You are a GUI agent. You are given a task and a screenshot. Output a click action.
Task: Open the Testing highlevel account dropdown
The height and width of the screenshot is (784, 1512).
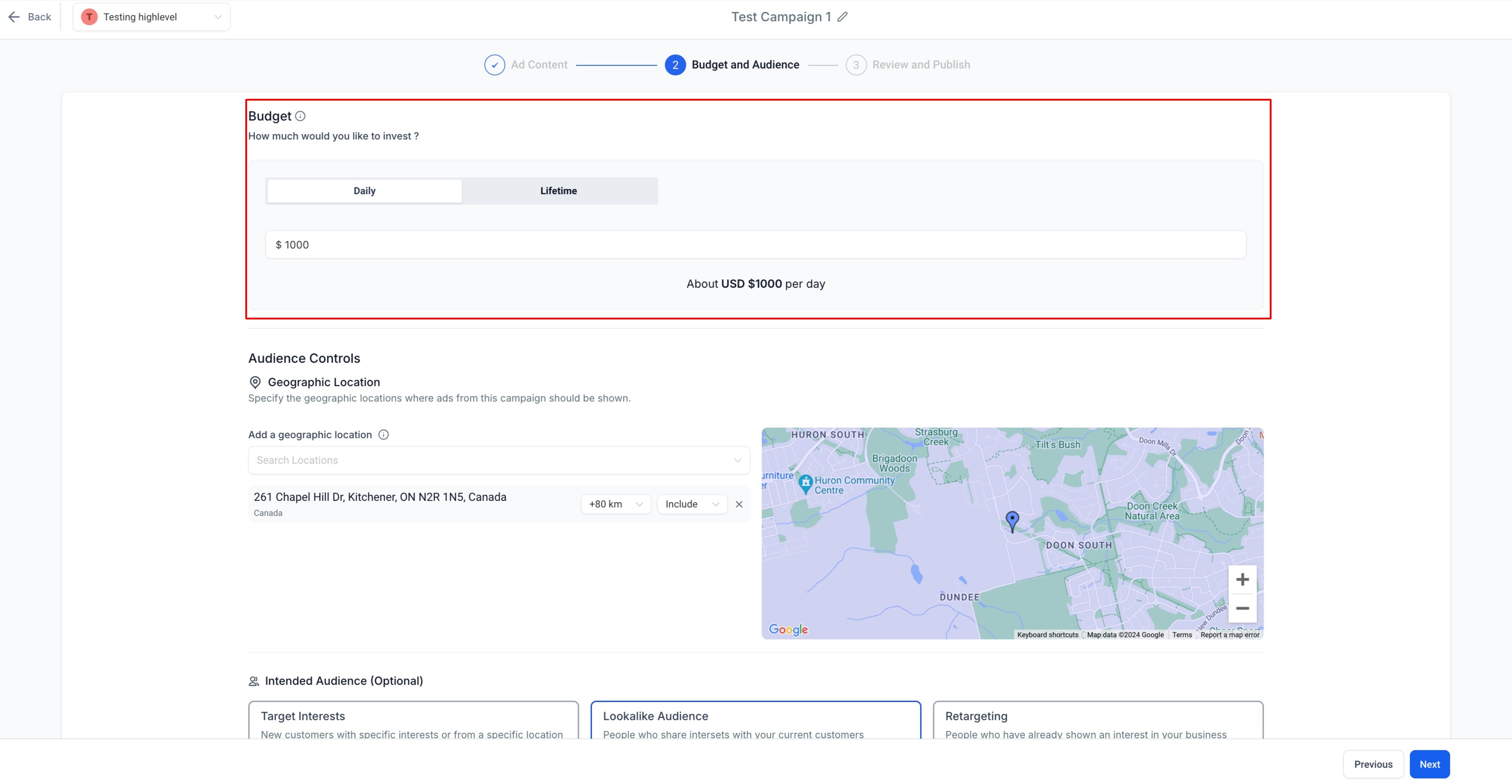[151, 17]
